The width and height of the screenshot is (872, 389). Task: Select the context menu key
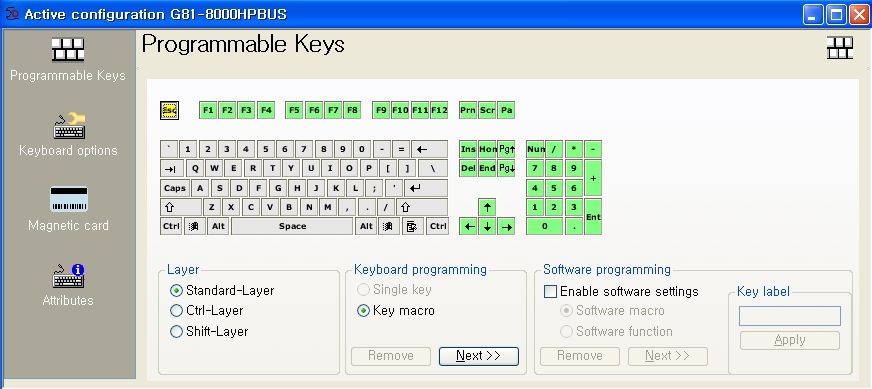point(412,226)
